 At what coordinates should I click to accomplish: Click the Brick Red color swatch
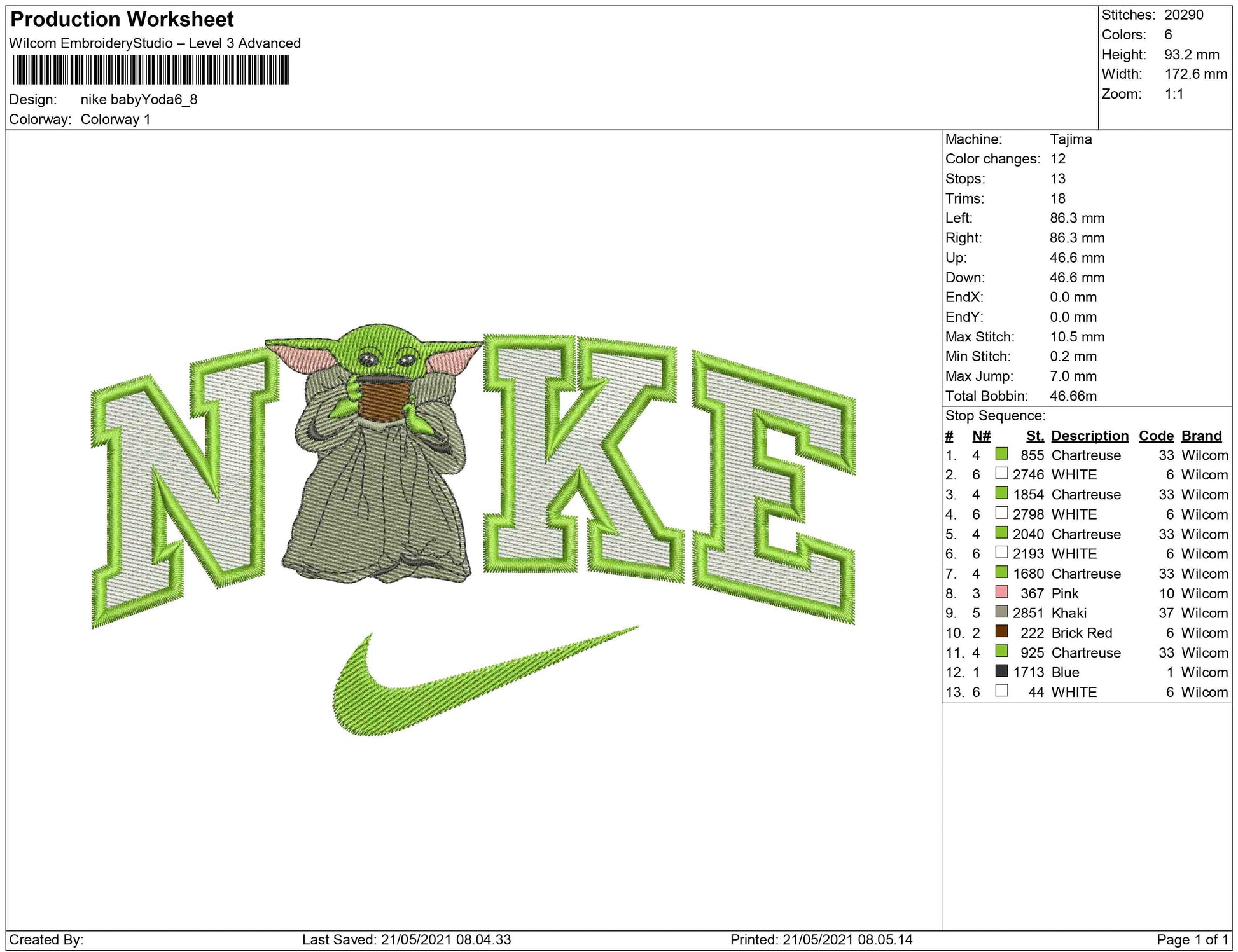[1001, 631]
